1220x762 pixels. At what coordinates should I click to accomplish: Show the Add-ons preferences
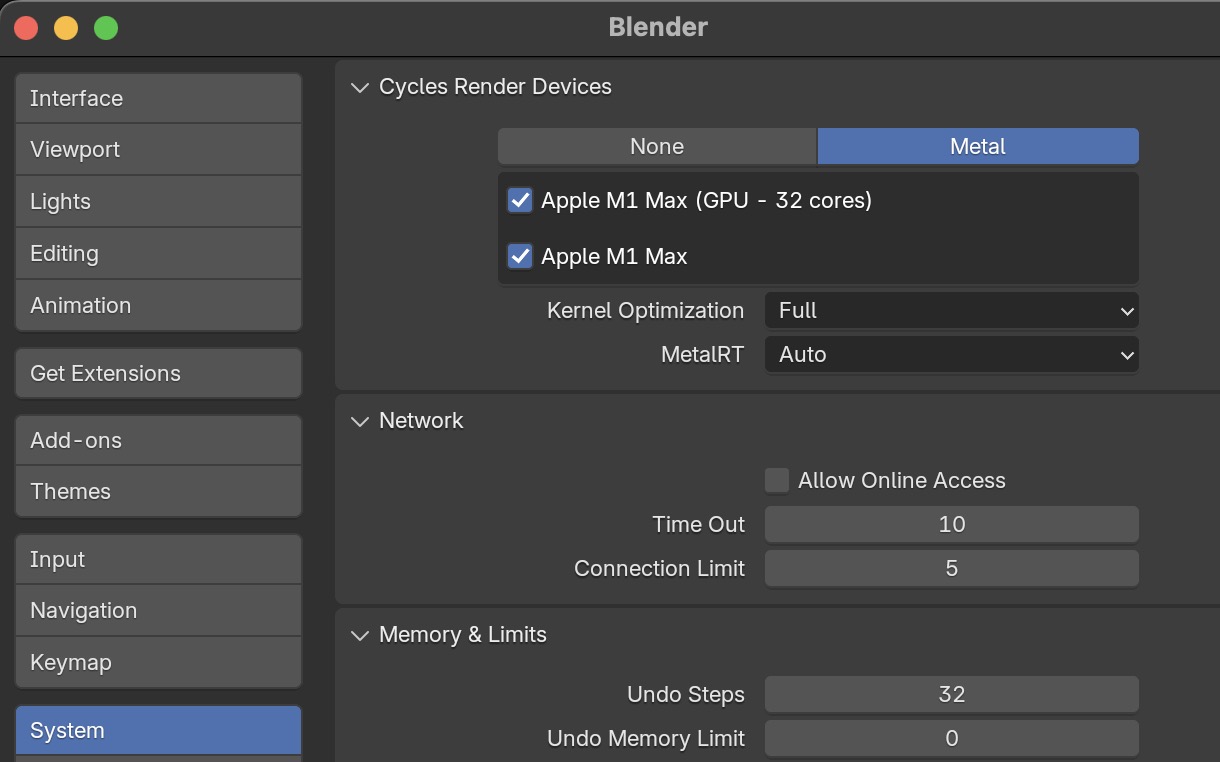pos(158,440)
